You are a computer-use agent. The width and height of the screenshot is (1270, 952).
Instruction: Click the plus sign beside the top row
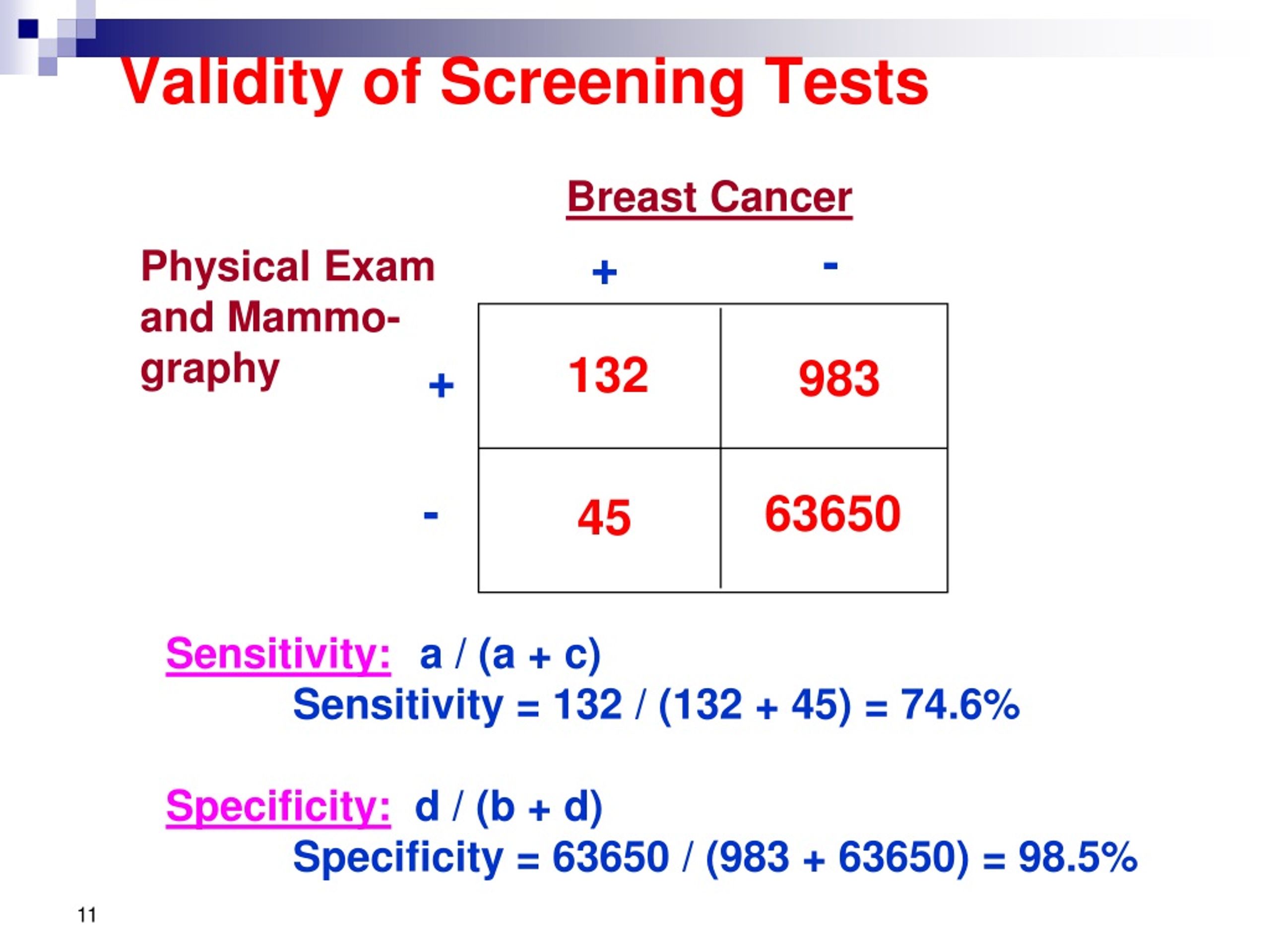point(441,385)
